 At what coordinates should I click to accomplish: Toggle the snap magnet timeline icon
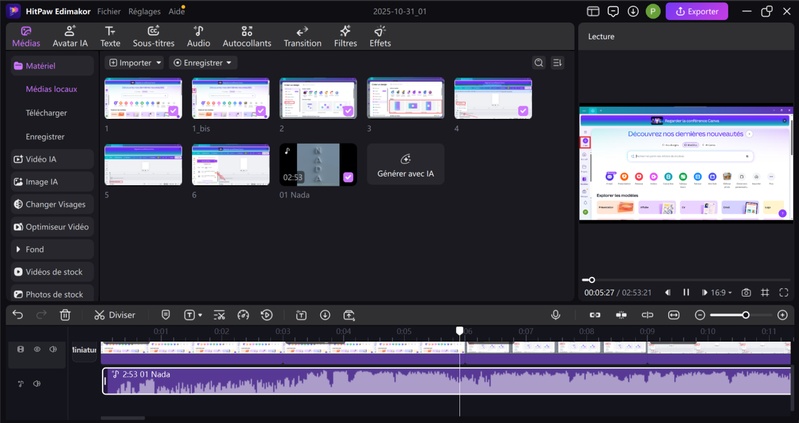tap(621, 315)
